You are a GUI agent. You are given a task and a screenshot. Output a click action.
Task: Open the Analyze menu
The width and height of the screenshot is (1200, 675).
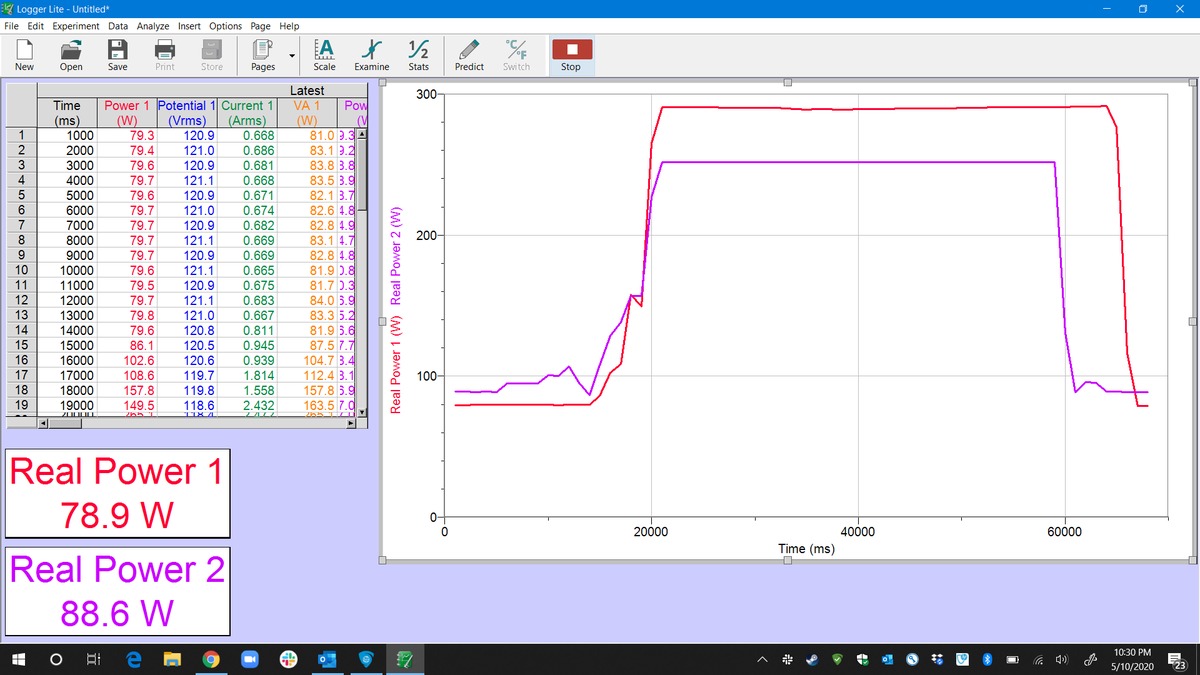coord(153,26)
